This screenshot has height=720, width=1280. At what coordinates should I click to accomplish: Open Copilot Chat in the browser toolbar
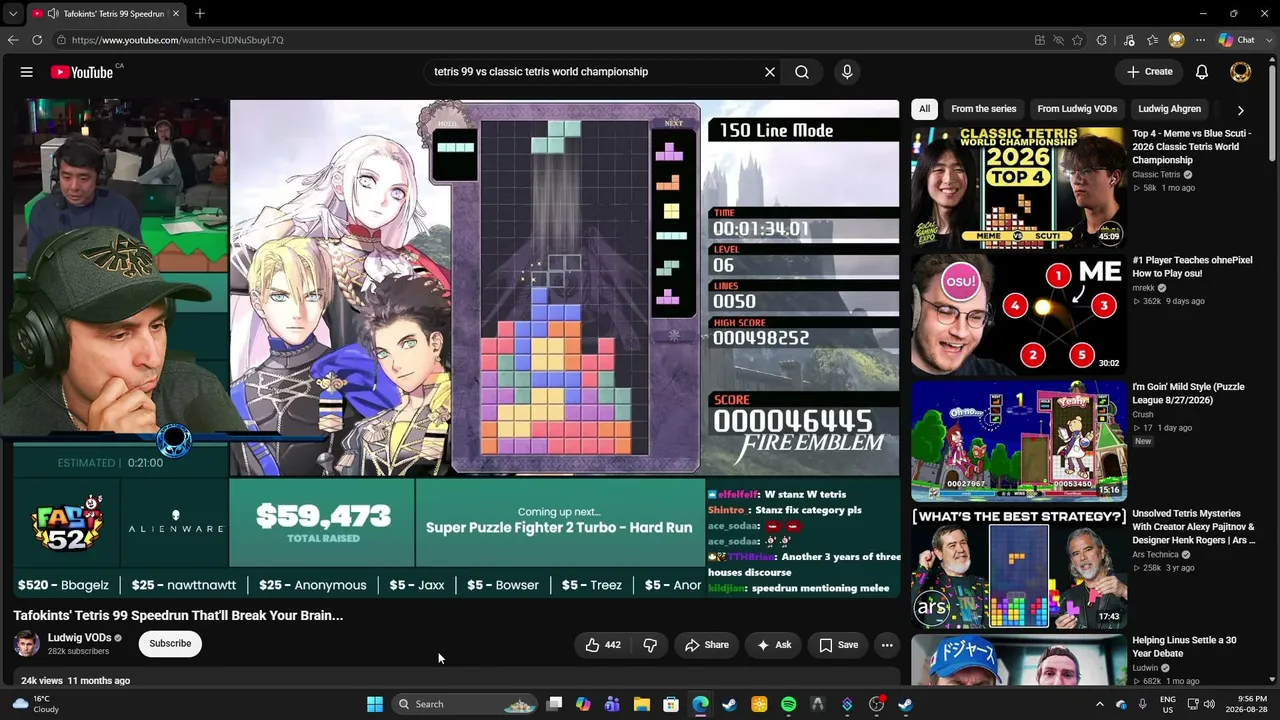(x=1237, y=40)
